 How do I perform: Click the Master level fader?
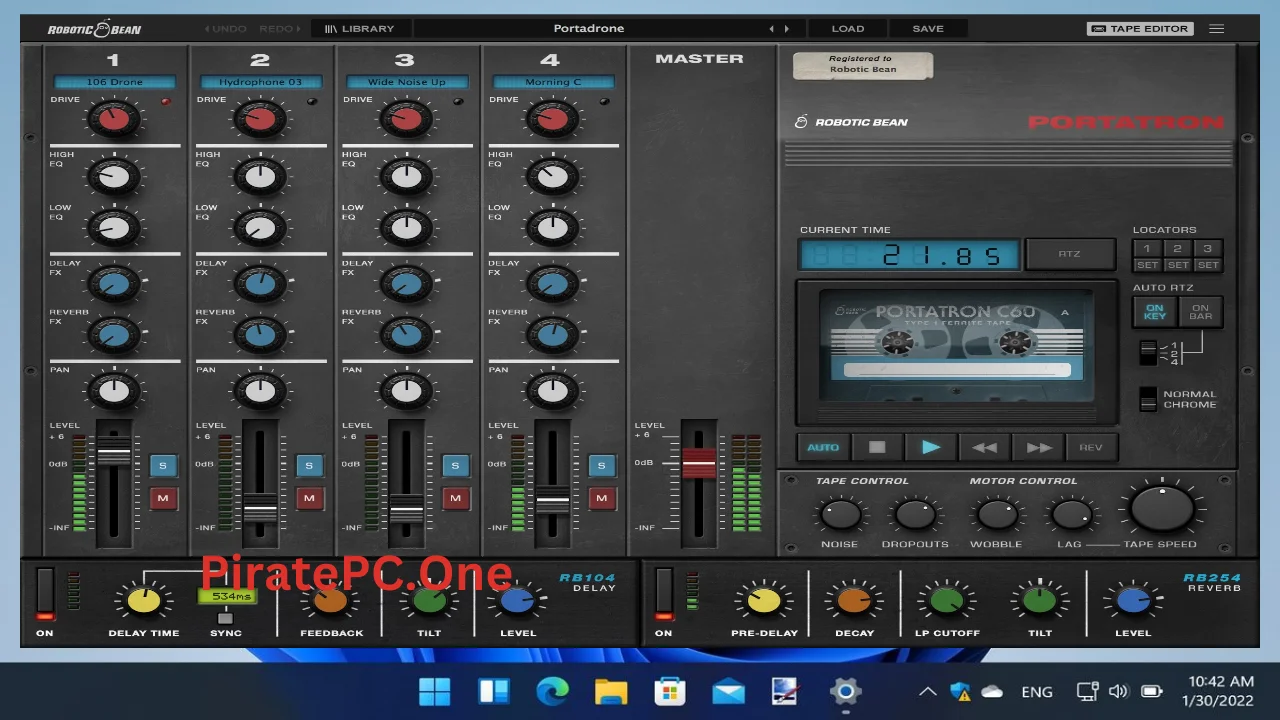coord(699,464)
